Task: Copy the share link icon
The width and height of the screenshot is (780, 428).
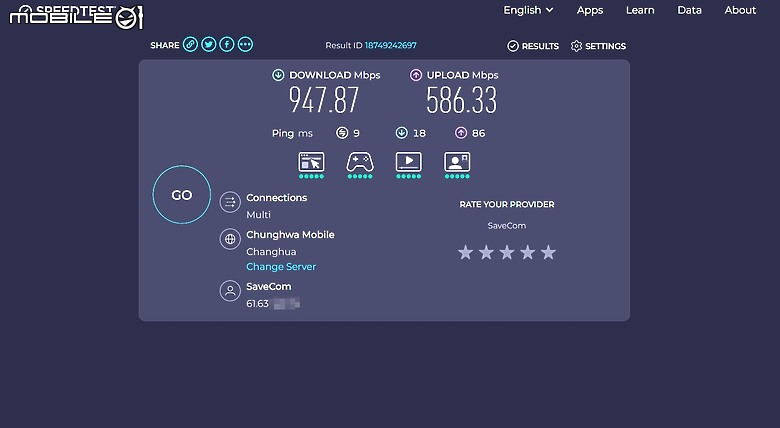Action: [190, 45]
